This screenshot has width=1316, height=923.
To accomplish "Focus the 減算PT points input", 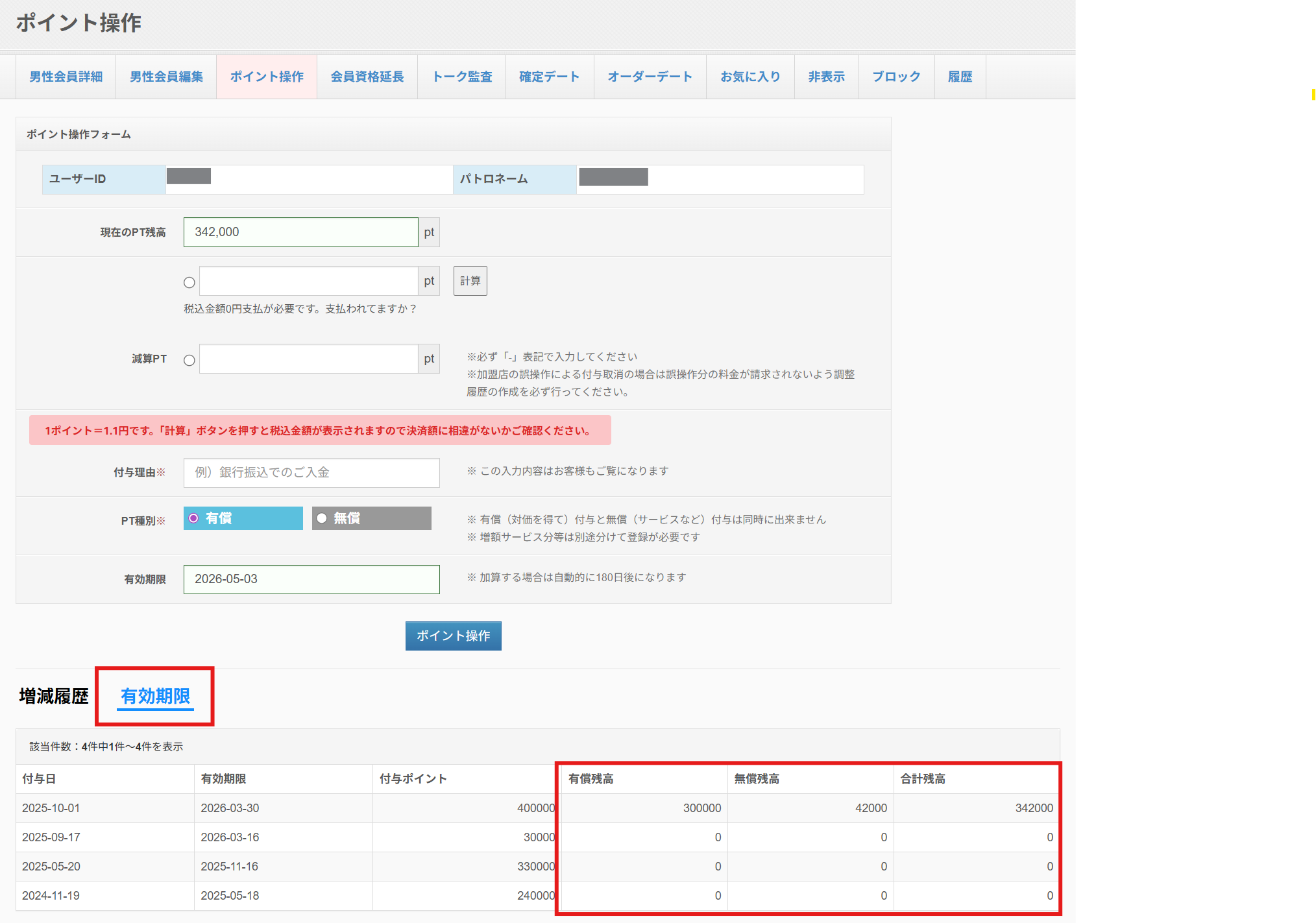I will tap(308, 359).
